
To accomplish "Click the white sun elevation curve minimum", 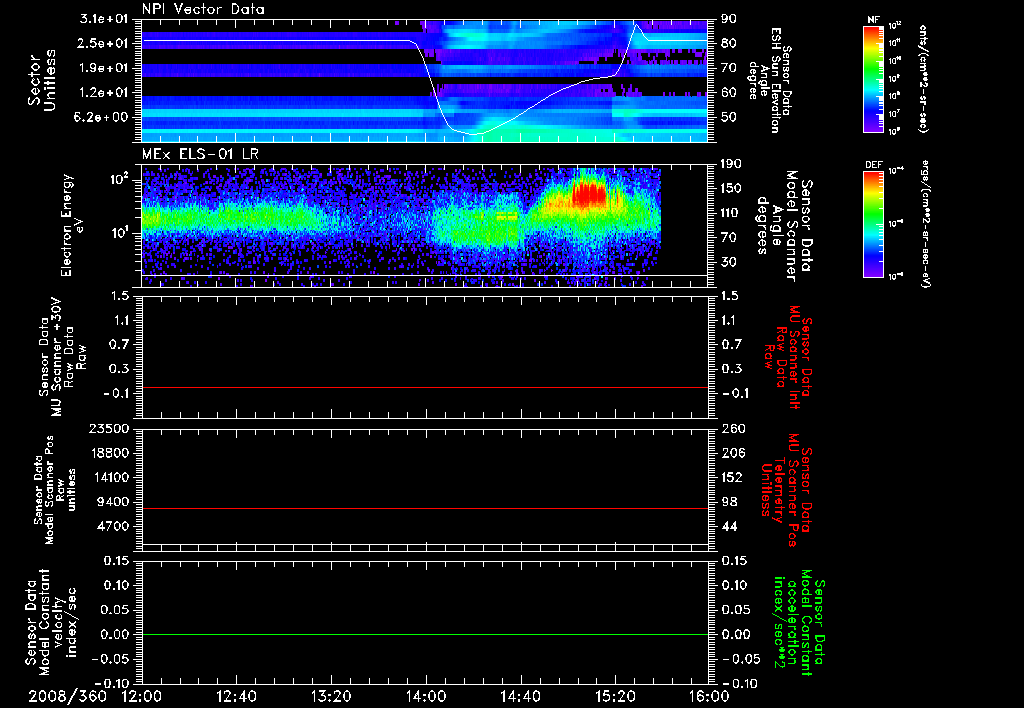I will [476, 134].
